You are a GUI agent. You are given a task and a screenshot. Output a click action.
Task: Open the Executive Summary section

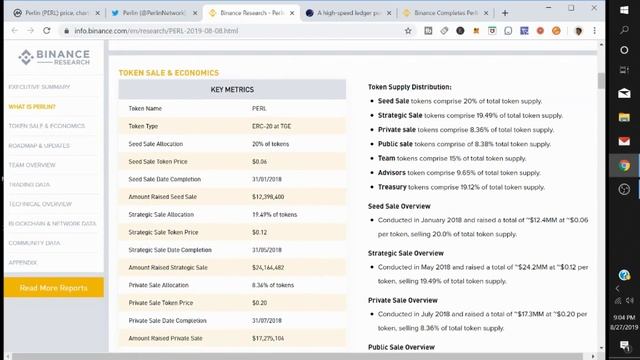(x=39, y=87)
